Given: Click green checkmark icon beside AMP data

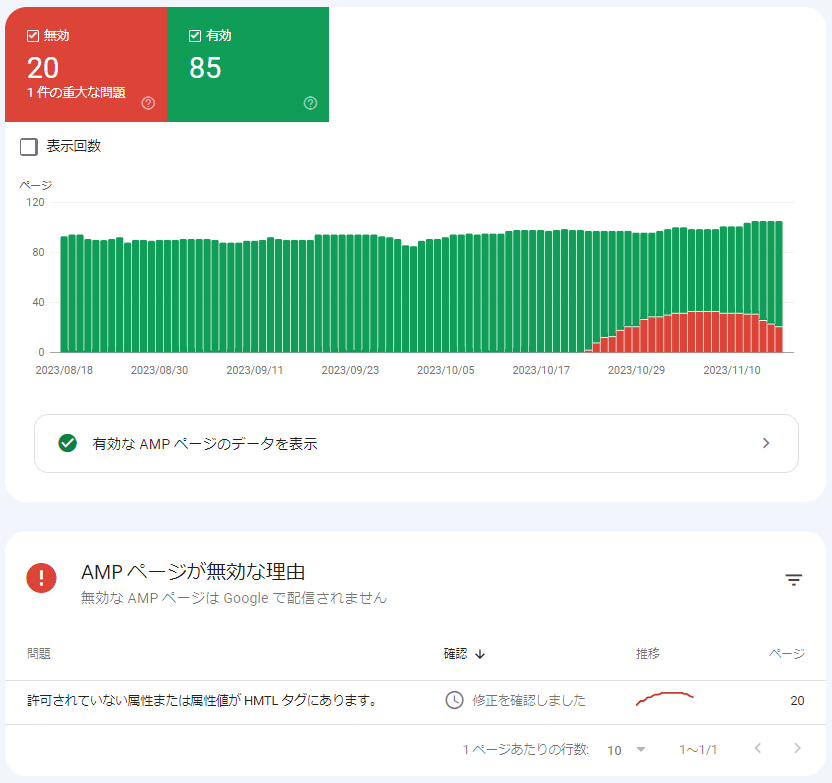Looking at the screenshot, I should click(x=68, y=443).
